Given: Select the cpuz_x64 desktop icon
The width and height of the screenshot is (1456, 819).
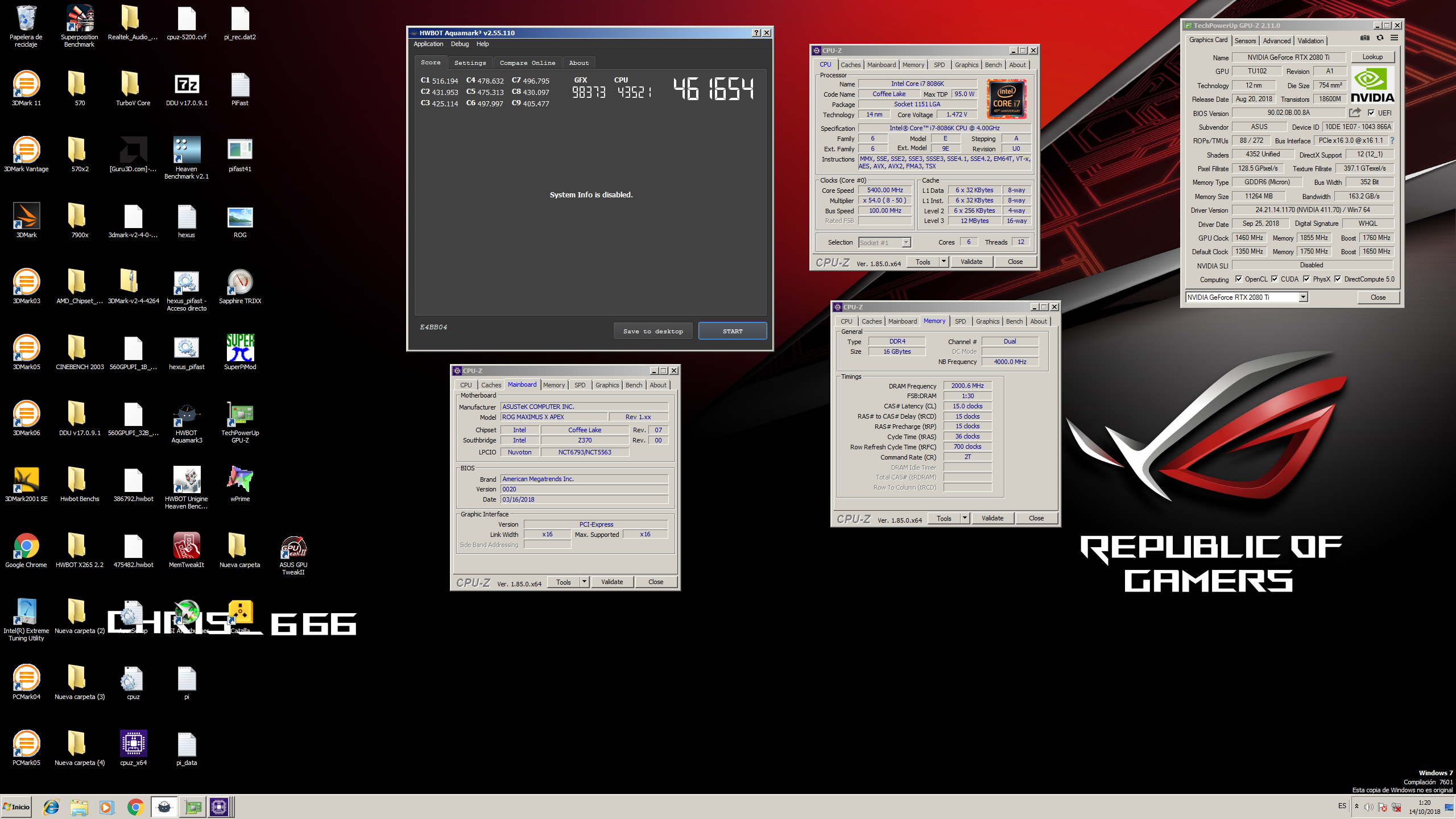Looking at the screenshot, I should tap(134, 748).
